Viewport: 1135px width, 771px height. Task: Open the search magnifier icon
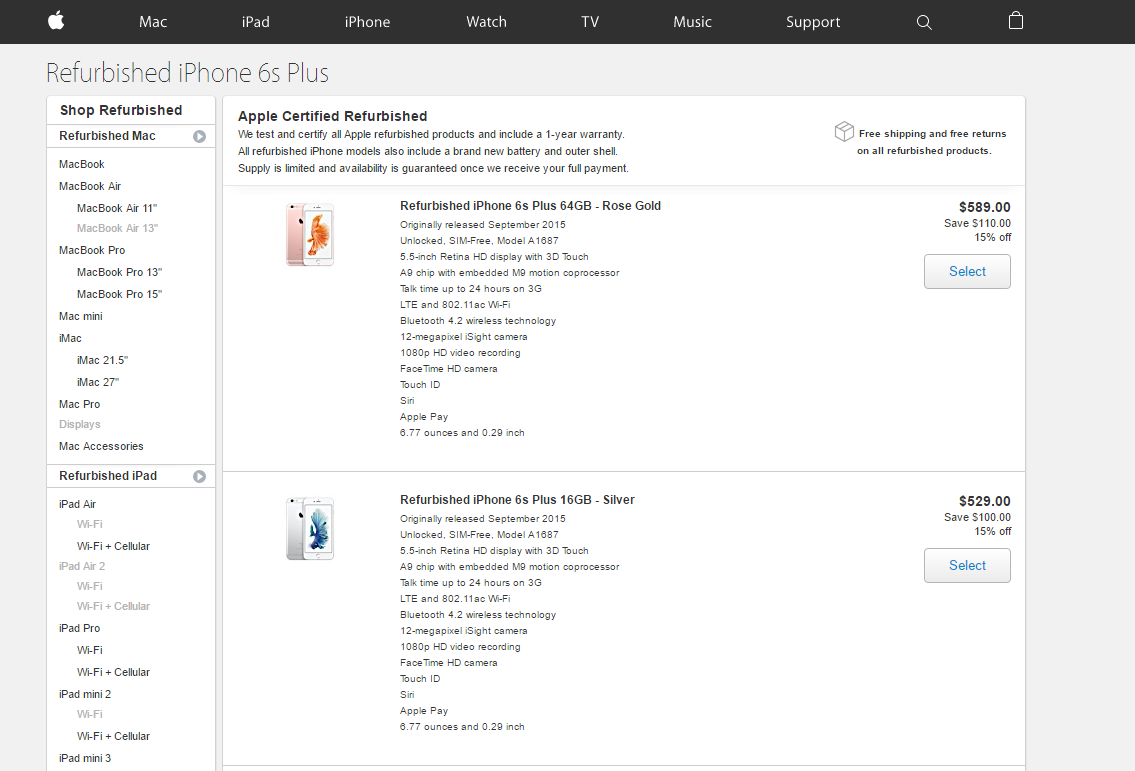[x=924, y=22]
